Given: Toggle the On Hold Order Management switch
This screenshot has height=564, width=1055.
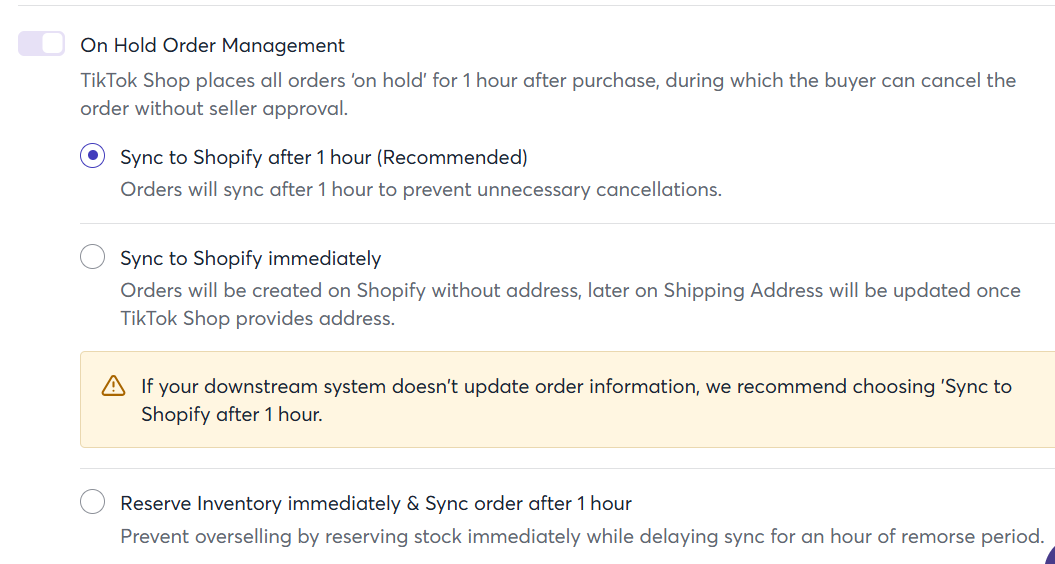Looking at the screenshot, I should point(42,44).
